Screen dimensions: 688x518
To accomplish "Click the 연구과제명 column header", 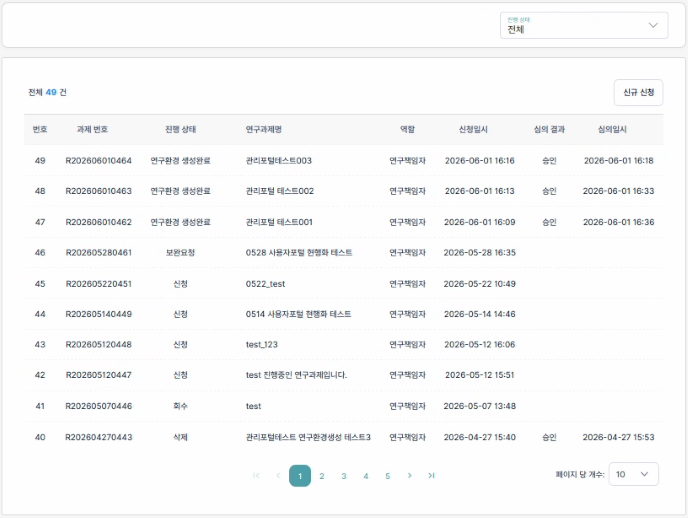I will (x=264, y=129).
